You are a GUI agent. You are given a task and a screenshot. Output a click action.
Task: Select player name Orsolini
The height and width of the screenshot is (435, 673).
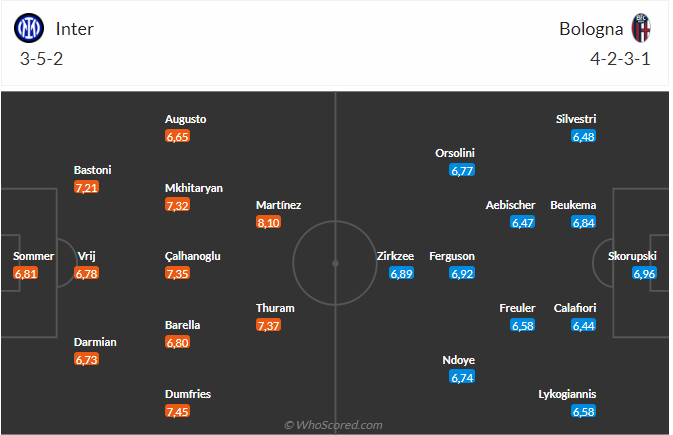pos(455,153)
